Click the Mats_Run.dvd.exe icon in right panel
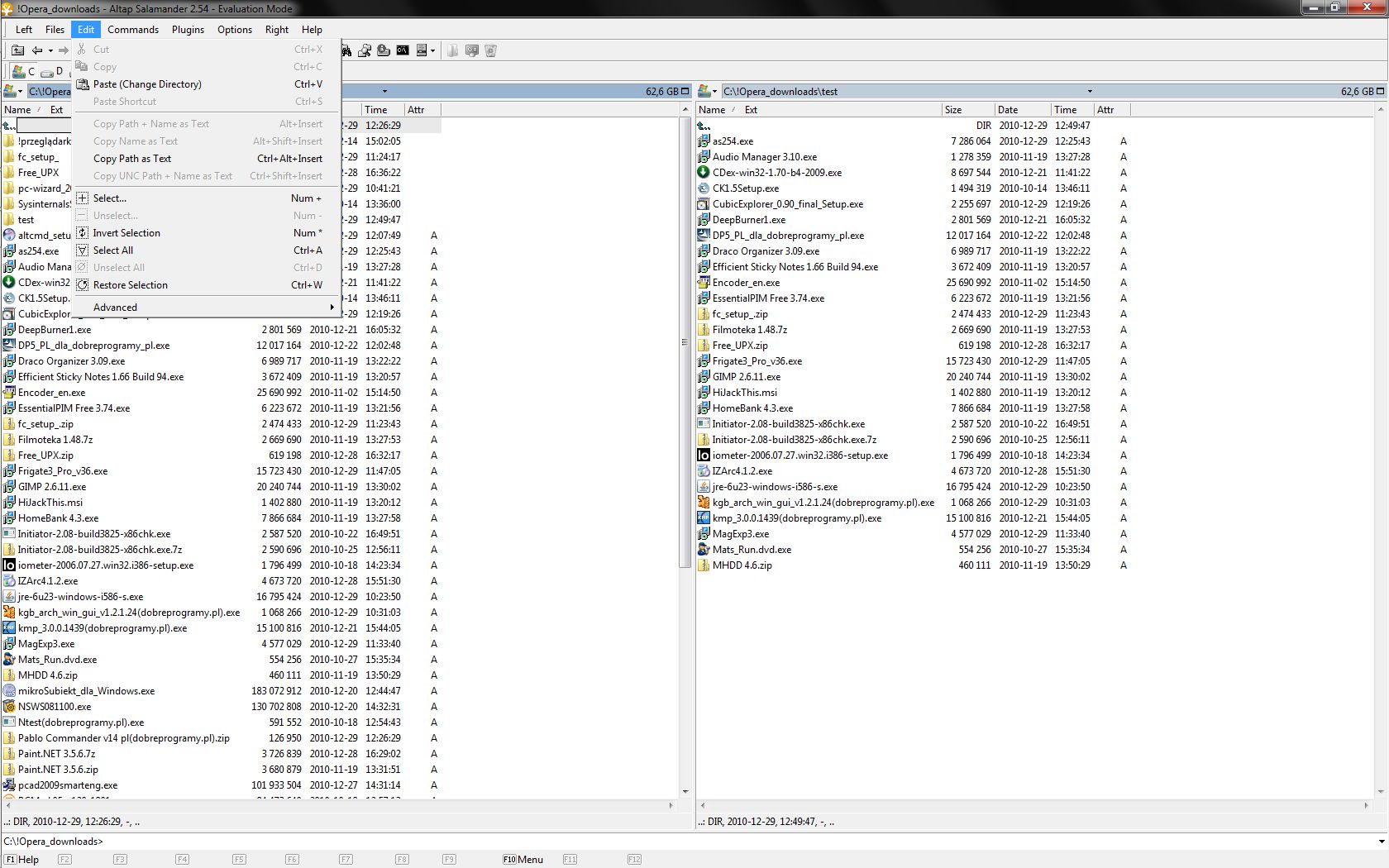Image resolution: width=1389 pixels, height=868 pixels. point(704,550)
